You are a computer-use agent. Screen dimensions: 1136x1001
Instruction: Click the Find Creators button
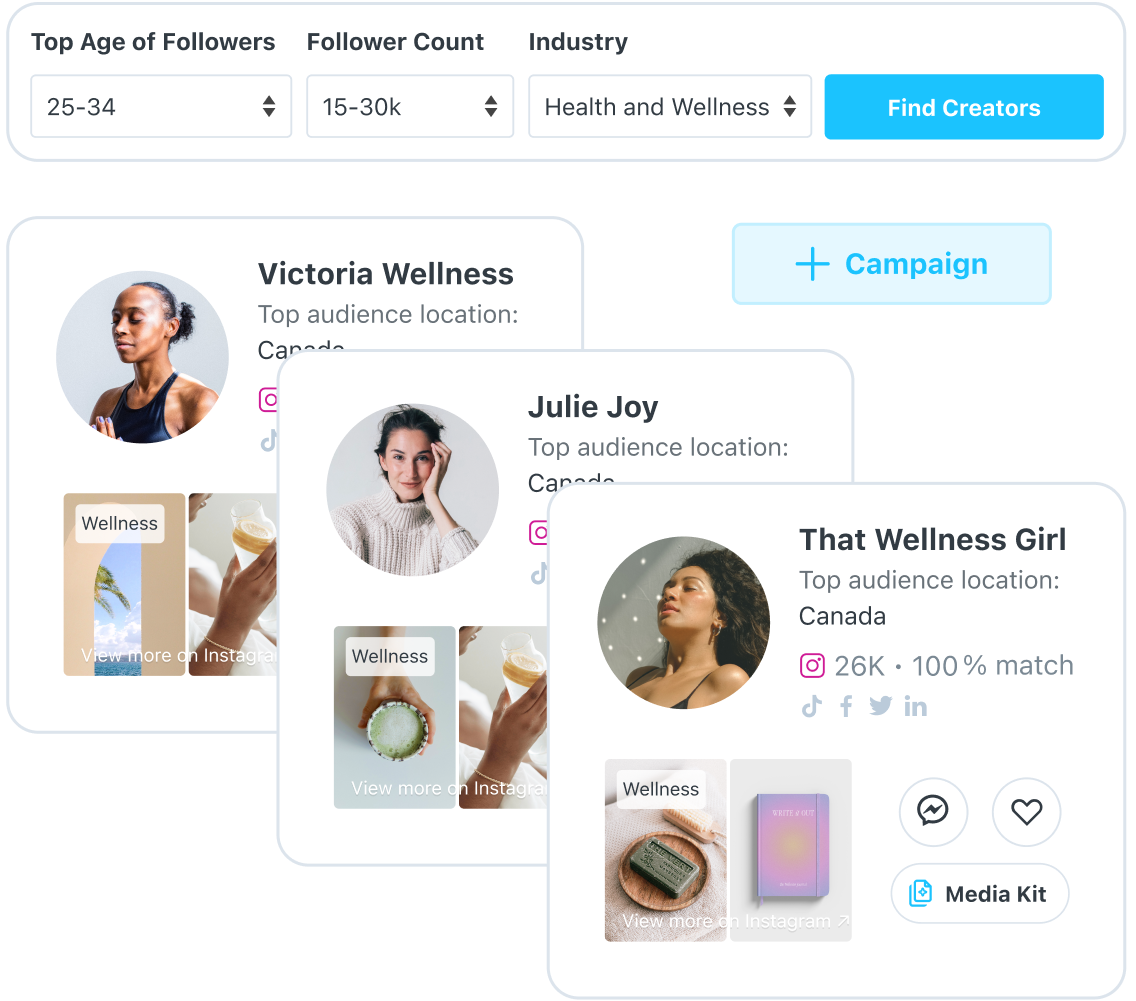[x=964, y=107]
